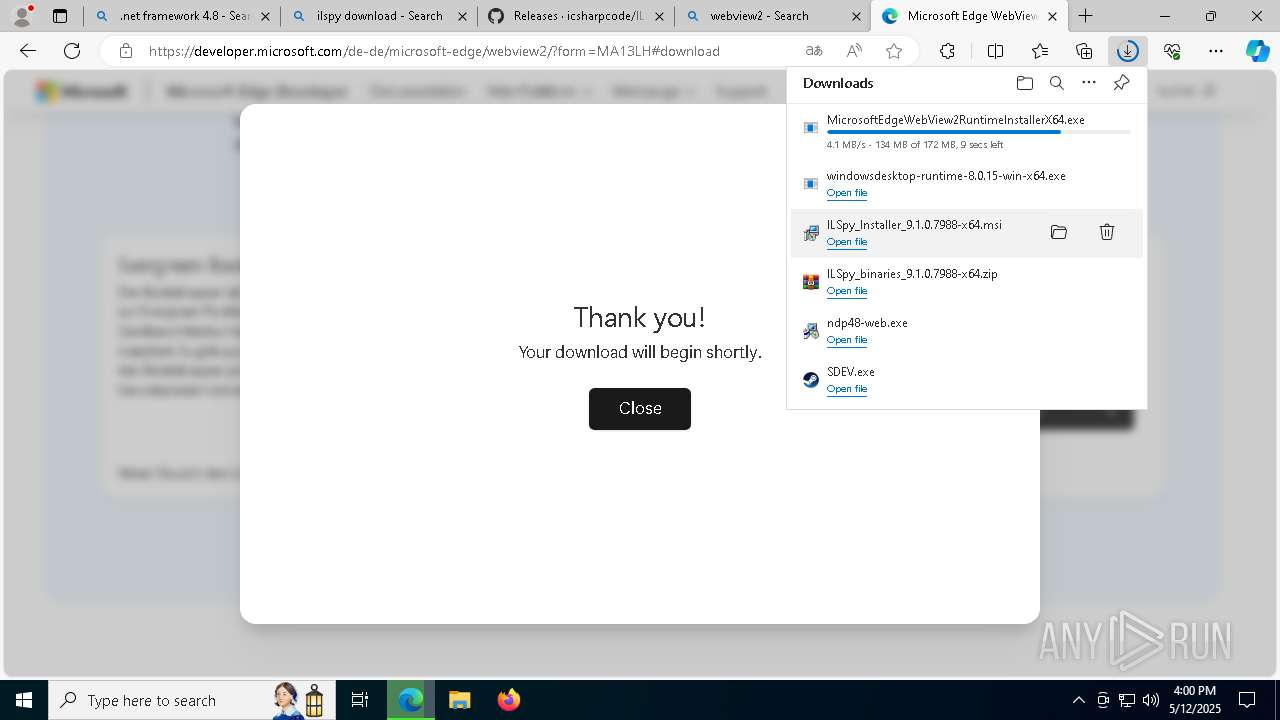Select the Microsoft Edge WebView tab

969,16
